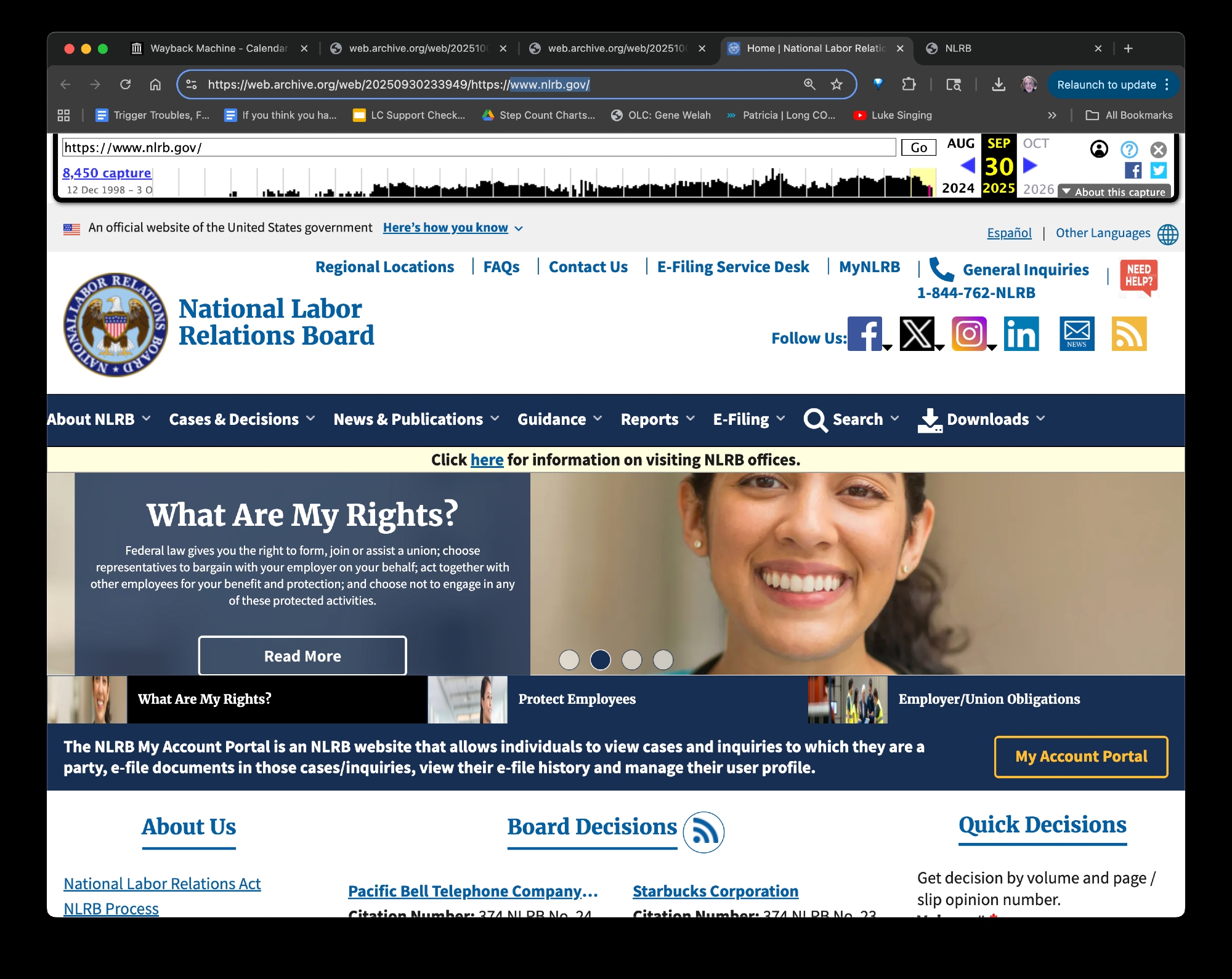Click the Need Help? speech bubble
Image resolution: width=1232 pixels, height=979 pixels.
pyautogui.click(x=1138, y=276)
